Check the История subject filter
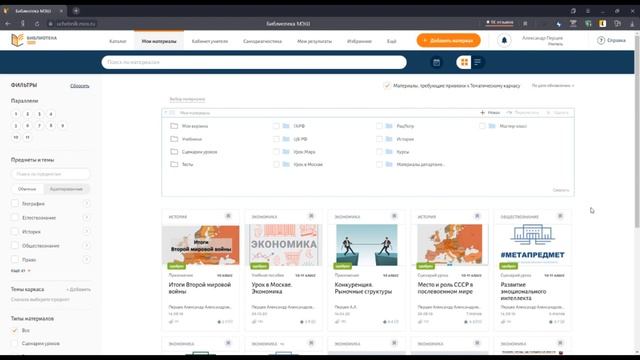640x360 pixels. 15,231
